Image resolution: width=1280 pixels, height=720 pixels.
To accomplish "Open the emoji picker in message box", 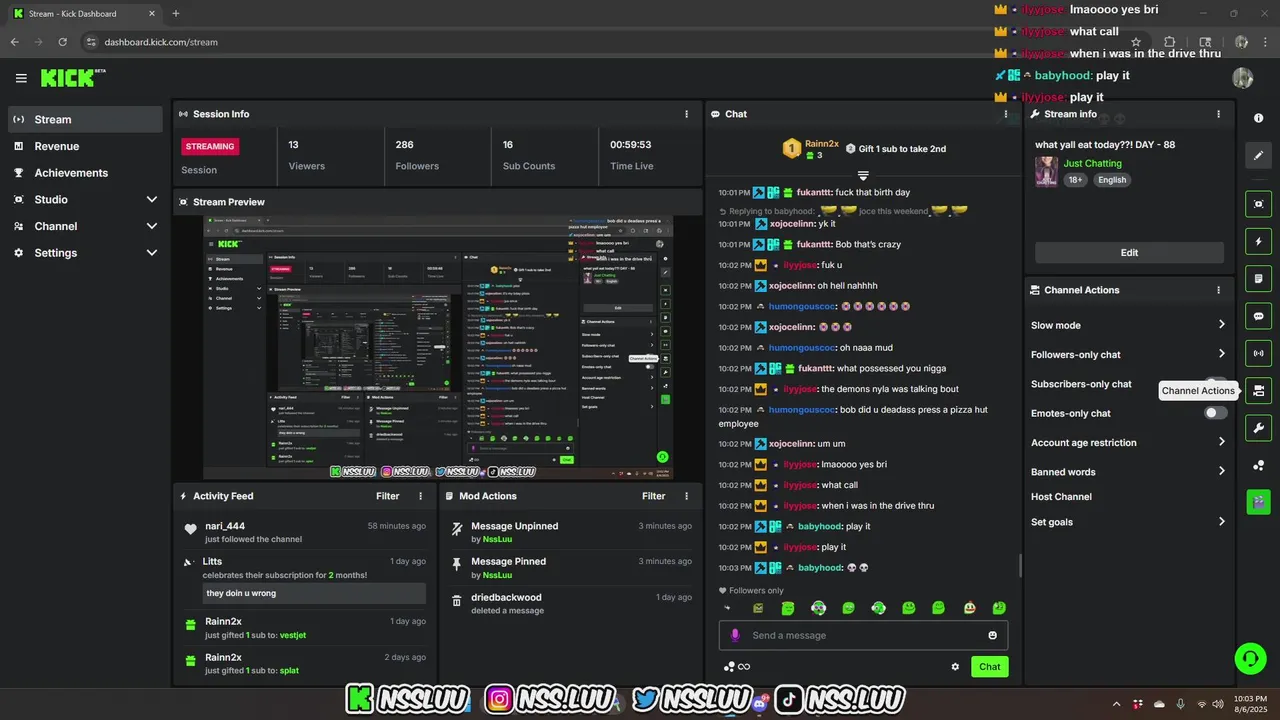I will point(992,635).
